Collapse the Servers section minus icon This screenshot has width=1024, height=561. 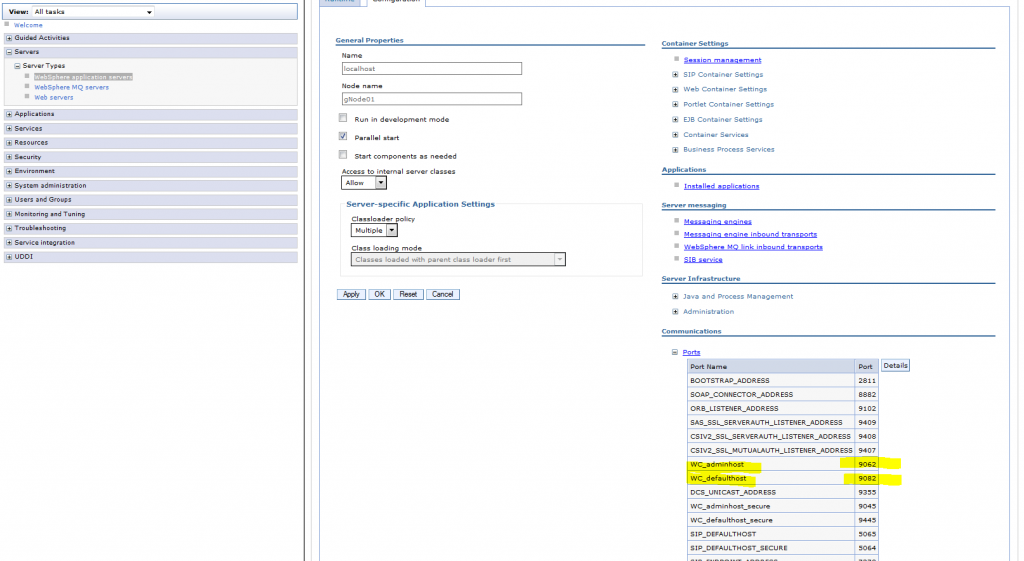coord(9,52)
